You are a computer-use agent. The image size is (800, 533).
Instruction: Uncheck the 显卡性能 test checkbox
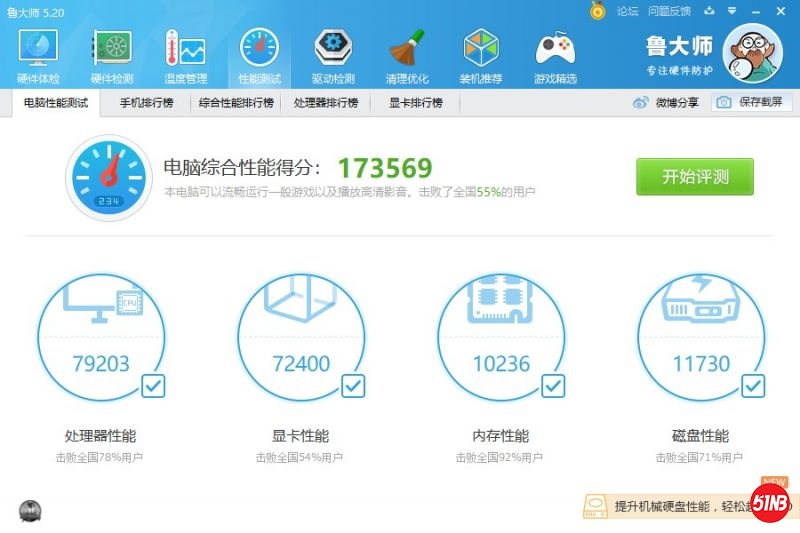tap(353, 385)
